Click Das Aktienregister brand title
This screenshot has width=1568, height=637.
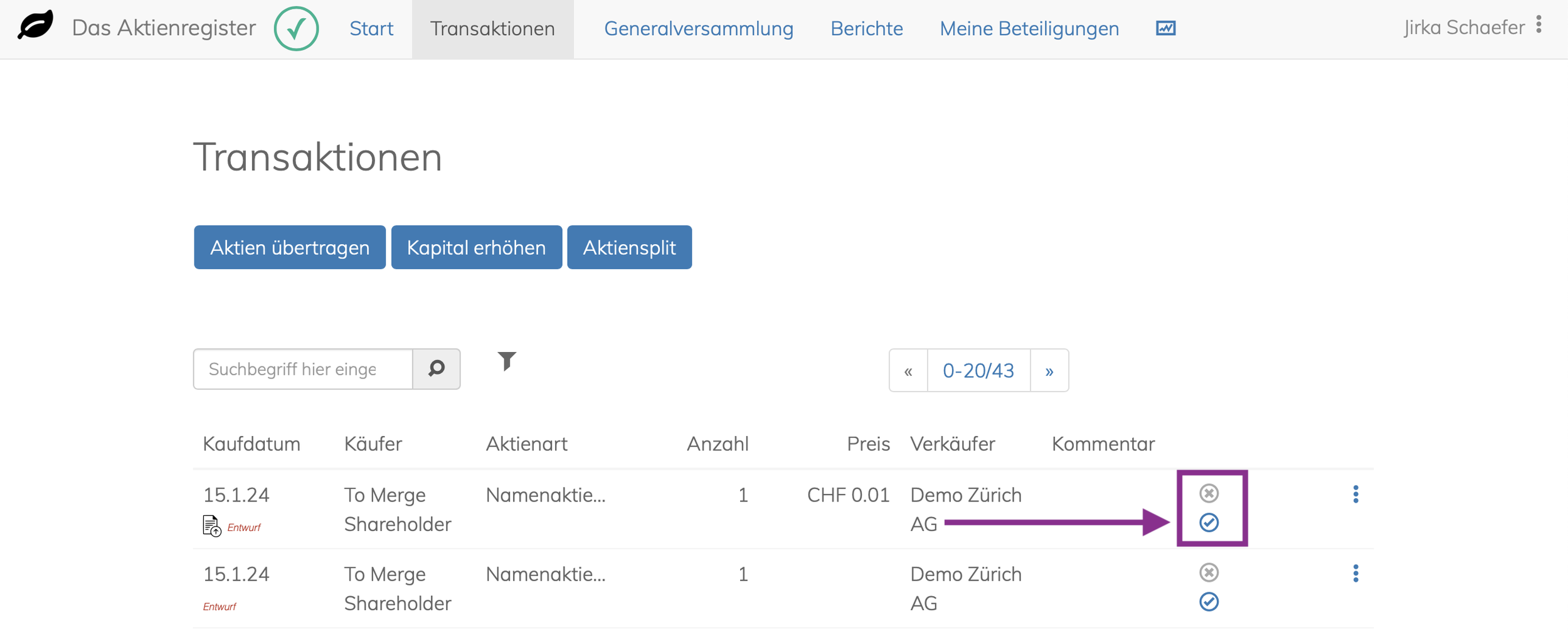click(x=164, y=28)
